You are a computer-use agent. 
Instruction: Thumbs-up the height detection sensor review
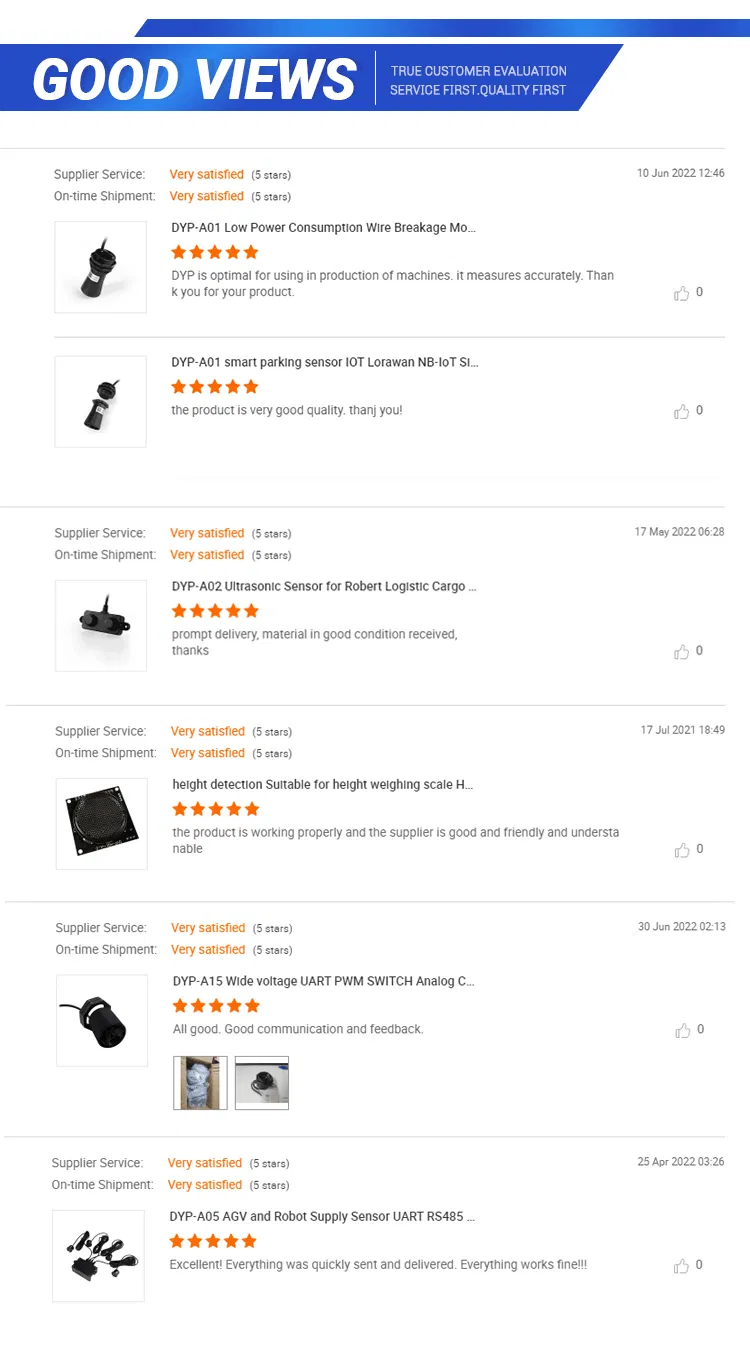coord(682,850)
